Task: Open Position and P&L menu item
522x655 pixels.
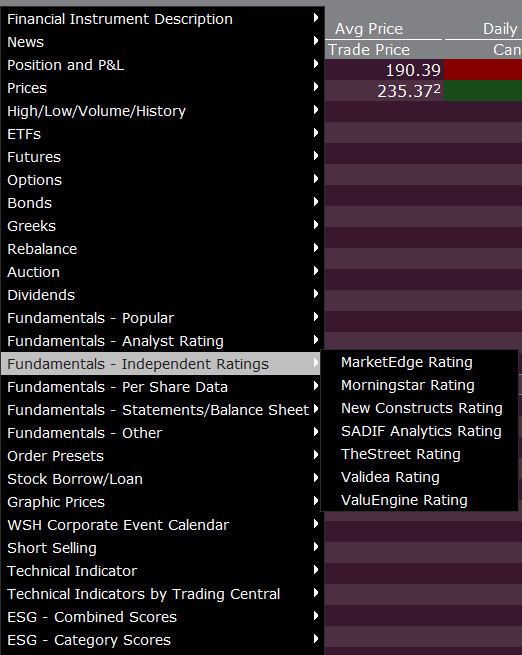Action: pos(162,65)
